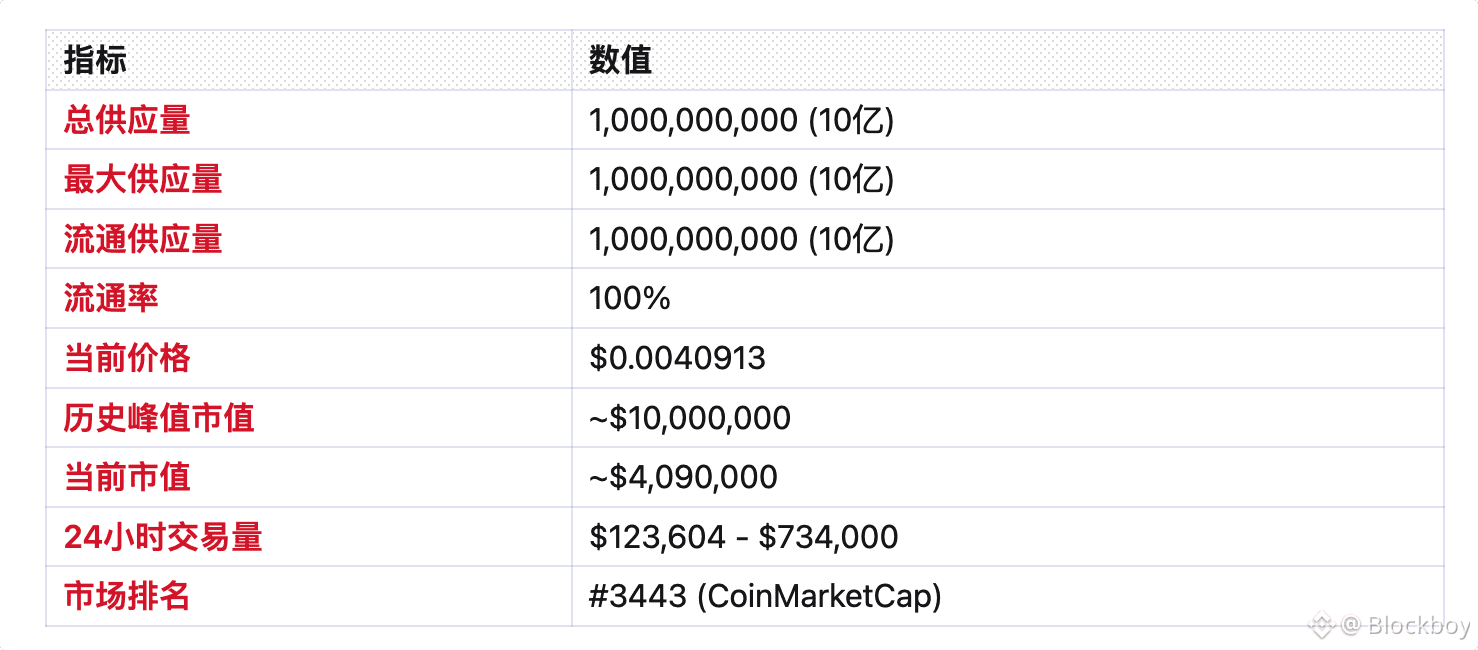
Task: Click the Binance logo watermark icon
Action: [1323, 626]
